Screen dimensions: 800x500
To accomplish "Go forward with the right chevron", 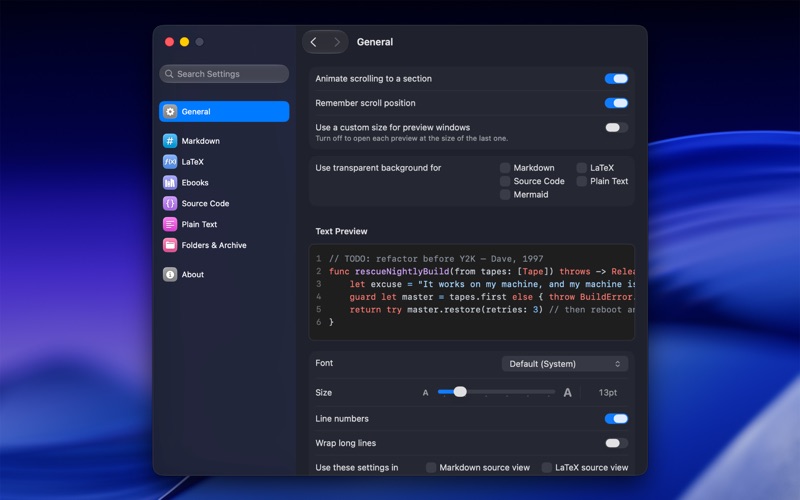I will click(337, 42).
